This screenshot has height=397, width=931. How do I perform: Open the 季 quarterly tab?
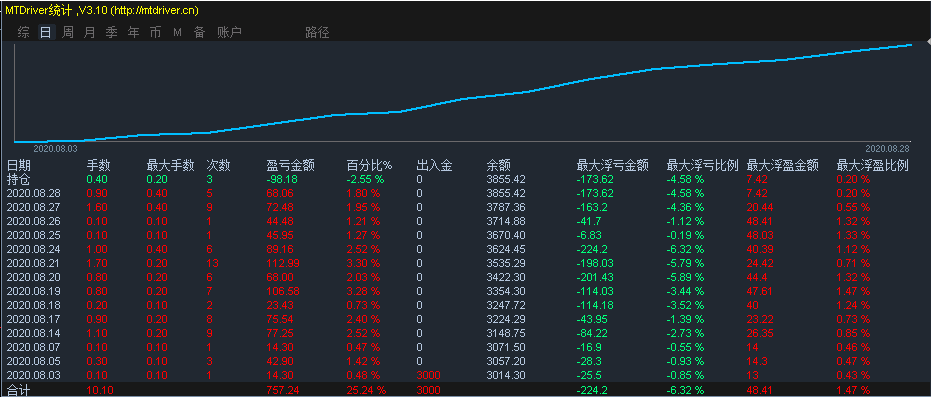[111, 33]
